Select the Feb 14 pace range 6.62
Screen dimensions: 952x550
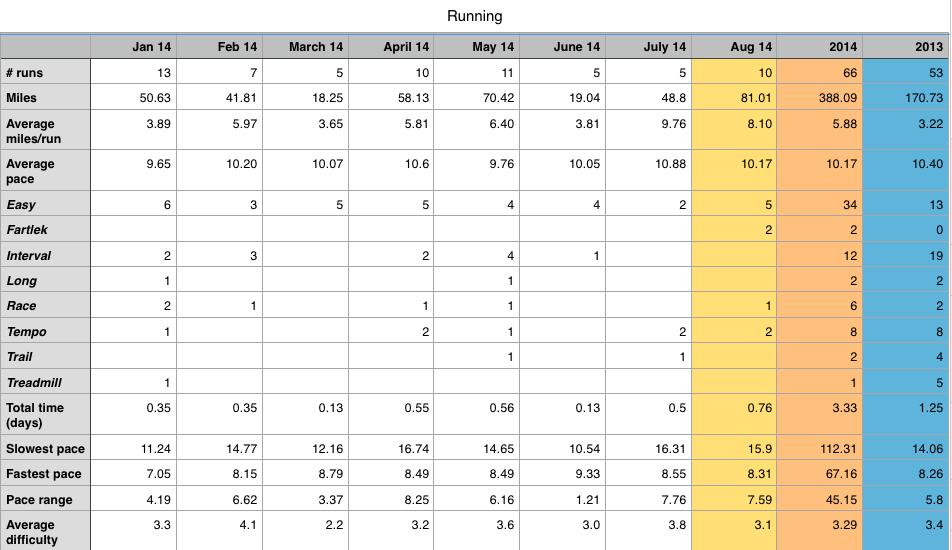[220, 499]
